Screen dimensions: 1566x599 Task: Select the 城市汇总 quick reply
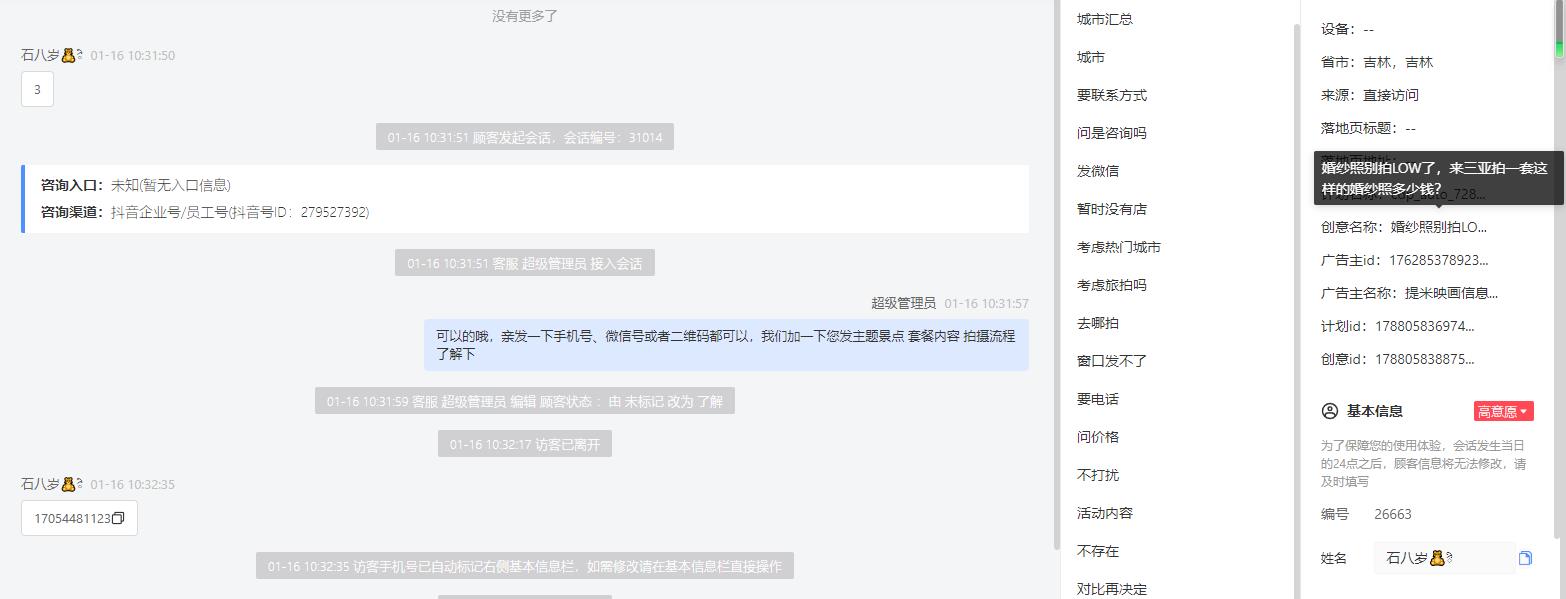tap(1105, 19)
